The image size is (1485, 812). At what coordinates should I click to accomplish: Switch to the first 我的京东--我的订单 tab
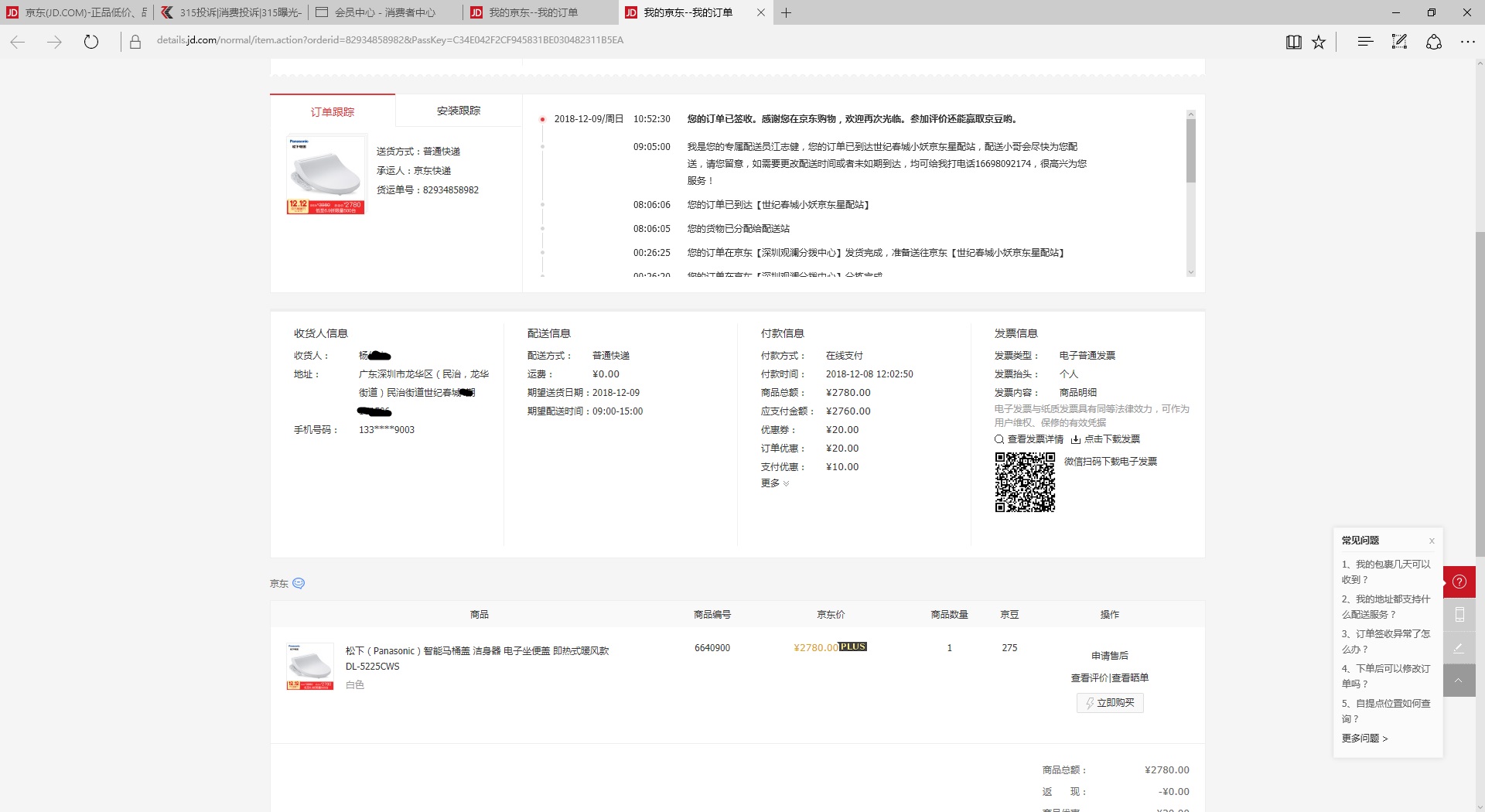coord(541,12)
